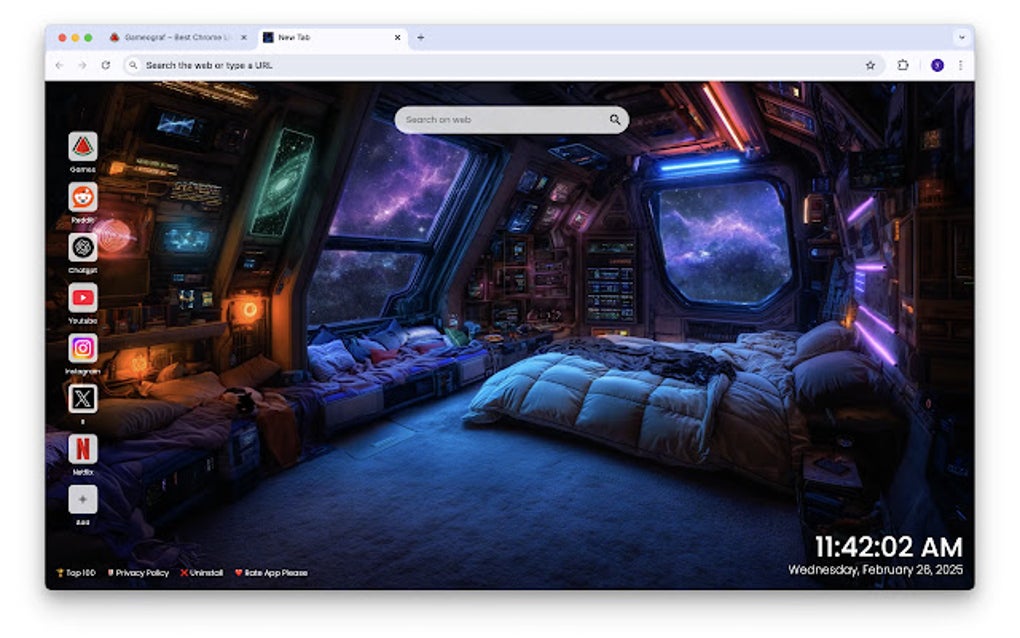Open the browser Extensions puzzle icon
Viewport: 1020px width, 638px height.
(x=902, y=64)
